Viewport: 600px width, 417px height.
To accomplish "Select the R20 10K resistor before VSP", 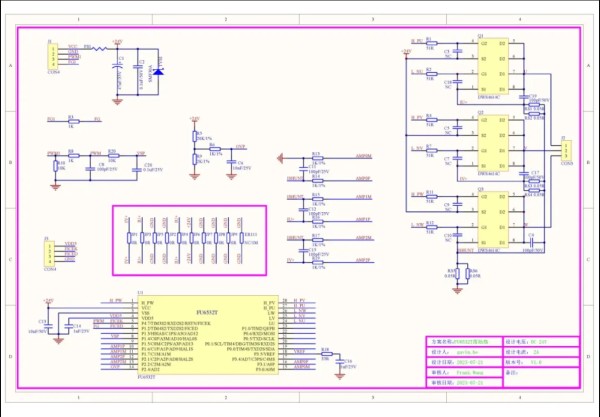I will coord(114,156).
